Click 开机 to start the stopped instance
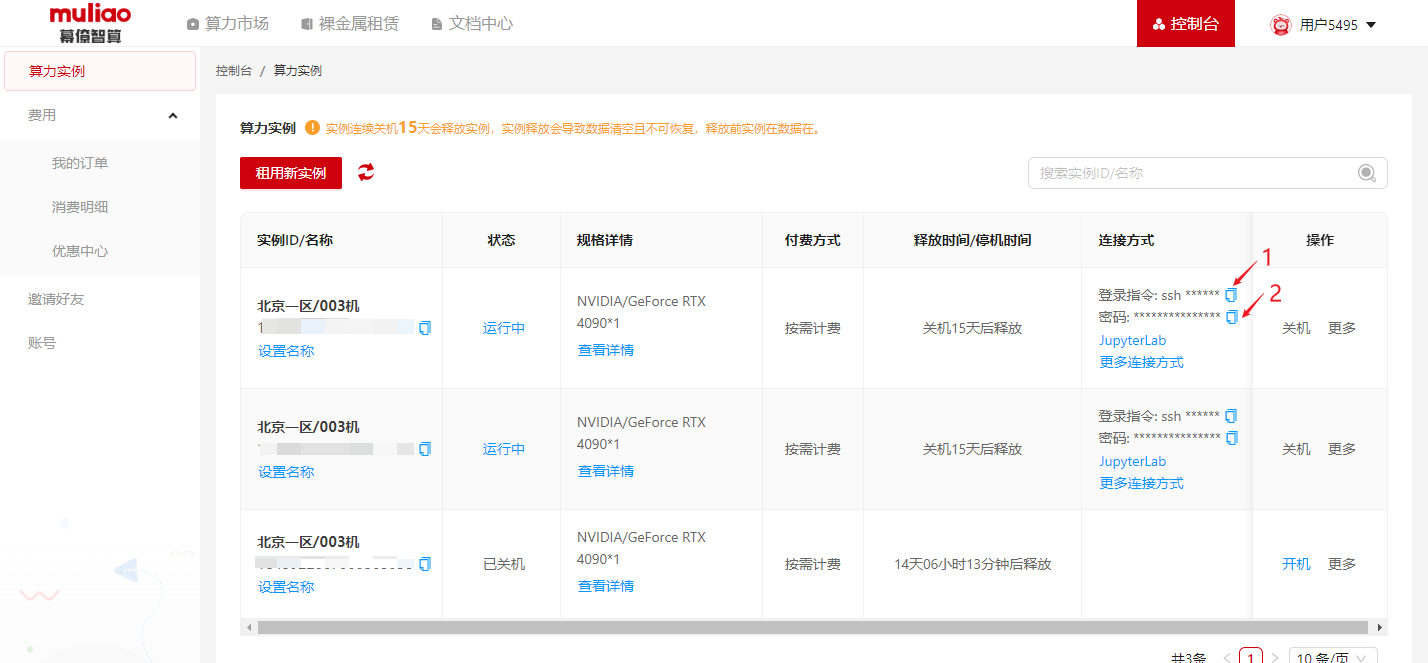Image resolution: width=1428 pixels, height=663 pixels. [x=1296, y=564]
